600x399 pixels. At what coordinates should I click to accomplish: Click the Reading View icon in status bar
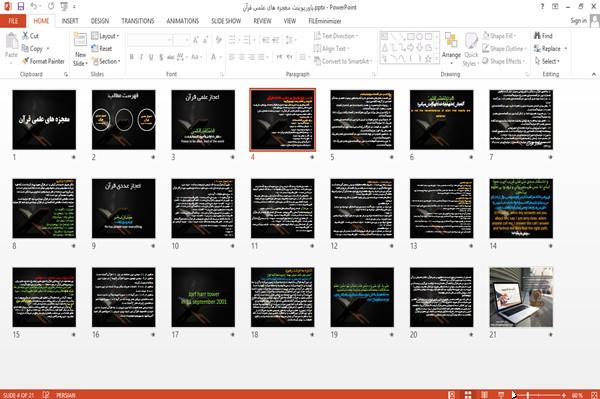(484, 395)
